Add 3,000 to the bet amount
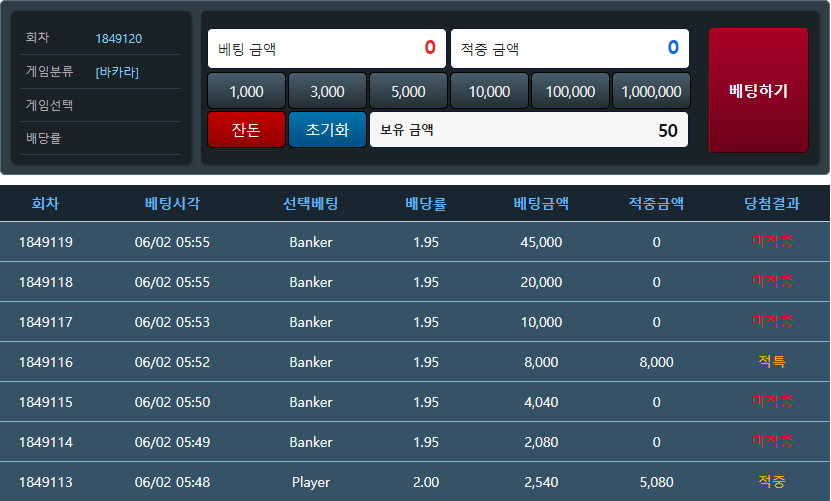The height and width of the screenshot is (501, 831). click(328, 91)
